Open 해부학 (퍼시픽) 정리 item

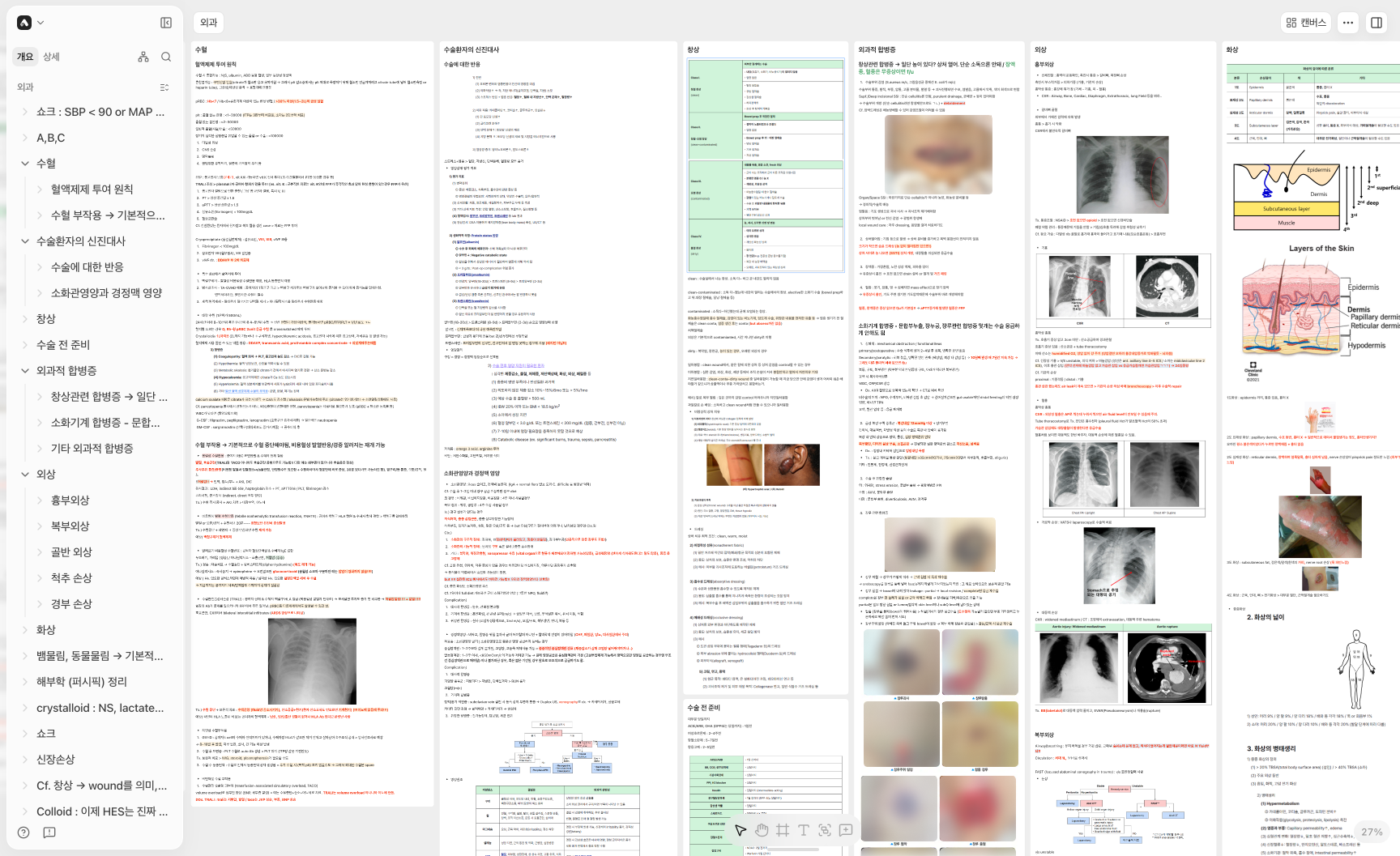click(x=81, y=682)
